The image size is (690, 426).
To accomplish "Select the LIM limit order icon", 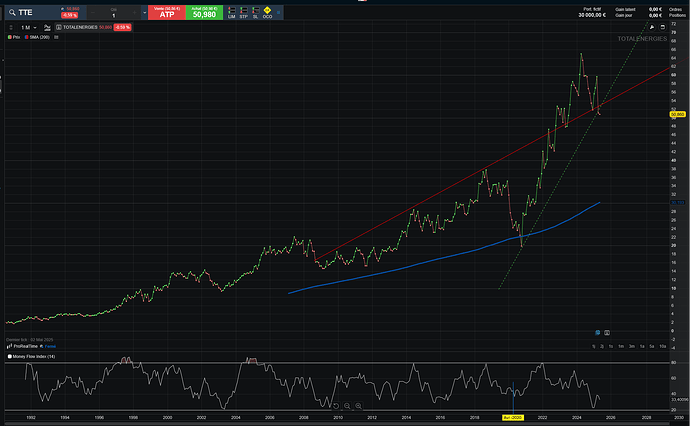I will pyautogui.click(x=231, y=12).
